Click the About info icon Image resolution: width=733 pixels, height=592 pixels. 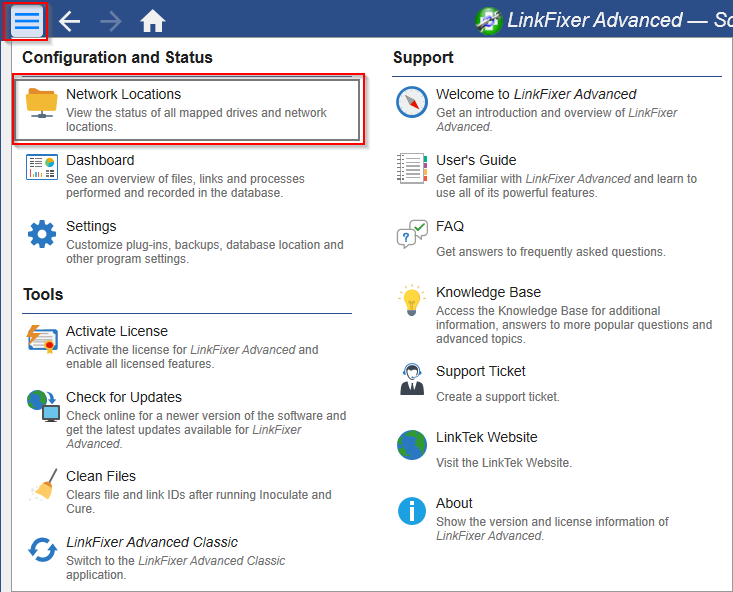411,511
